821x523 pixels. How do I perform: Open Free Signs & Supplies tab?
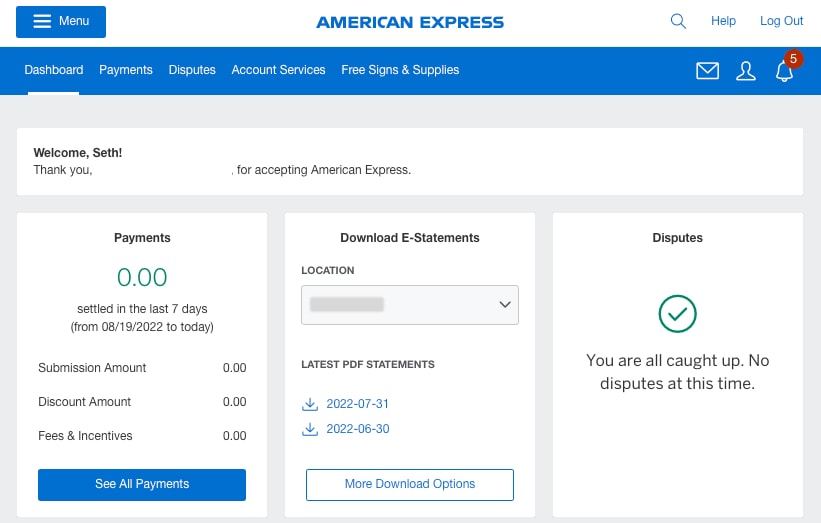point(400,70)
